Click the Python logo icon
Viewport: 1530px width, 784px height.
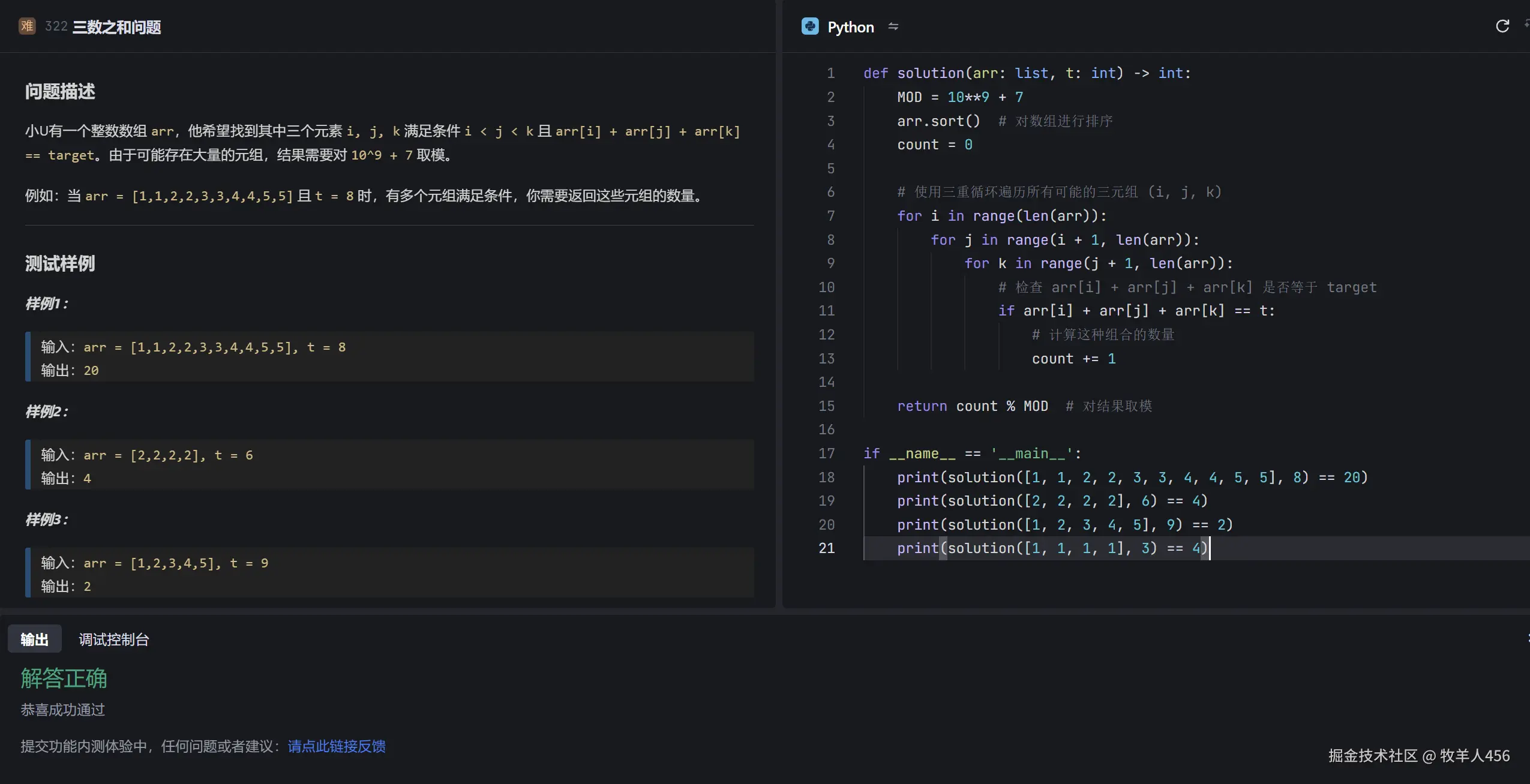[x=810, y=26]
